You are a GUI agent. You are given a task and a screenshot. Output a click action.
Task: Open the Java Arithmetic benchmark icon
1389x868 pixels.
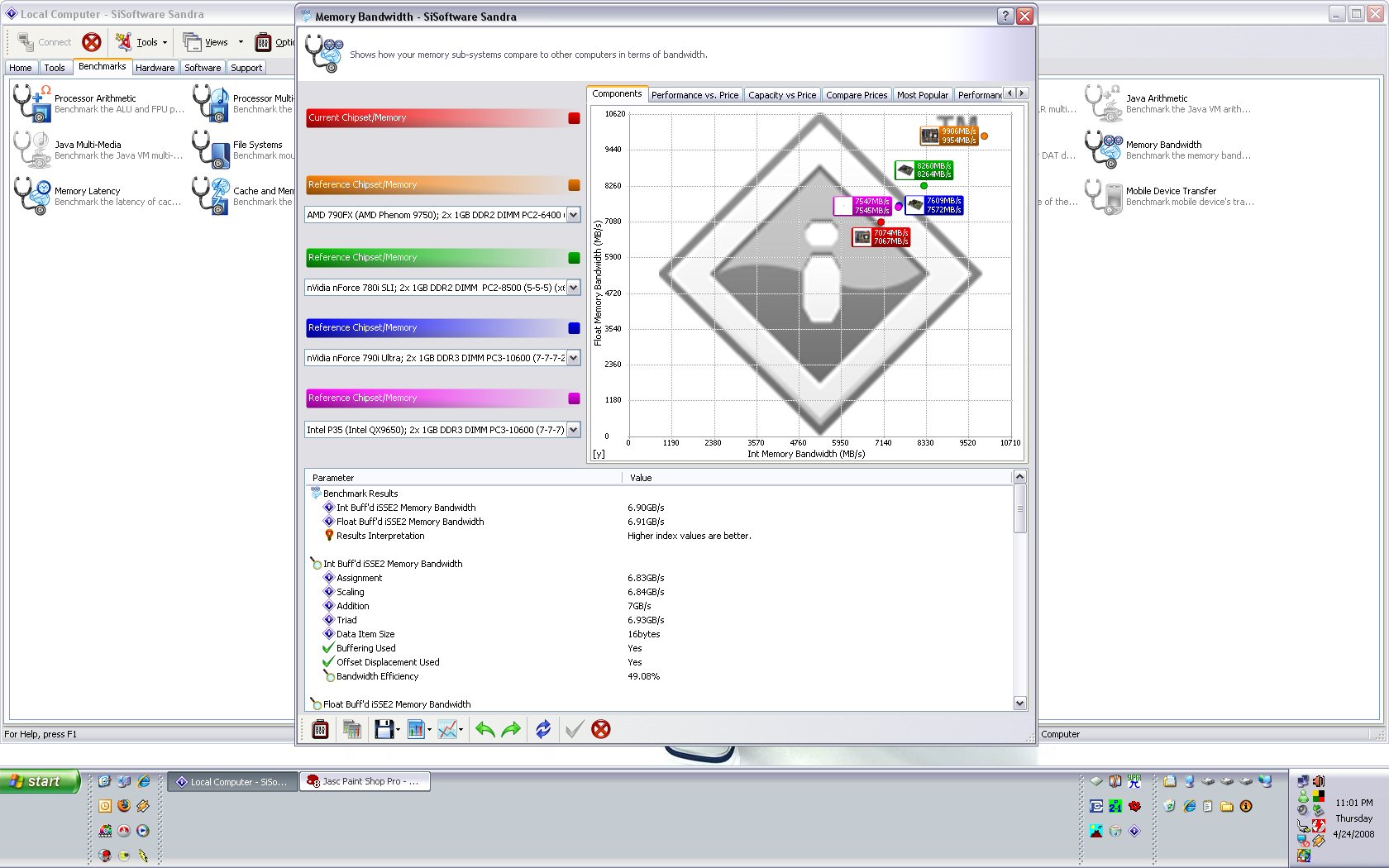[x=1103, y=103]
